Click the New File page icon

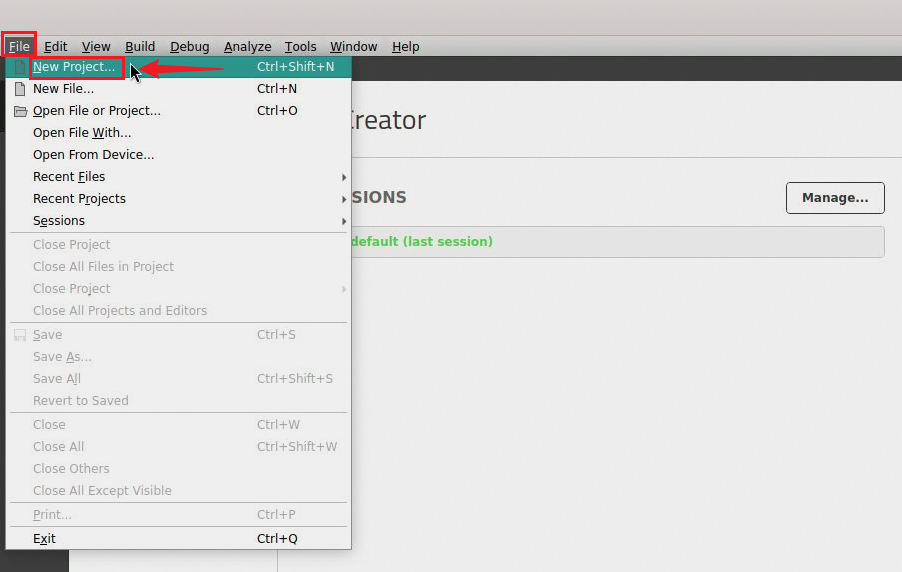pyautogui.click(x=20, y=89)
